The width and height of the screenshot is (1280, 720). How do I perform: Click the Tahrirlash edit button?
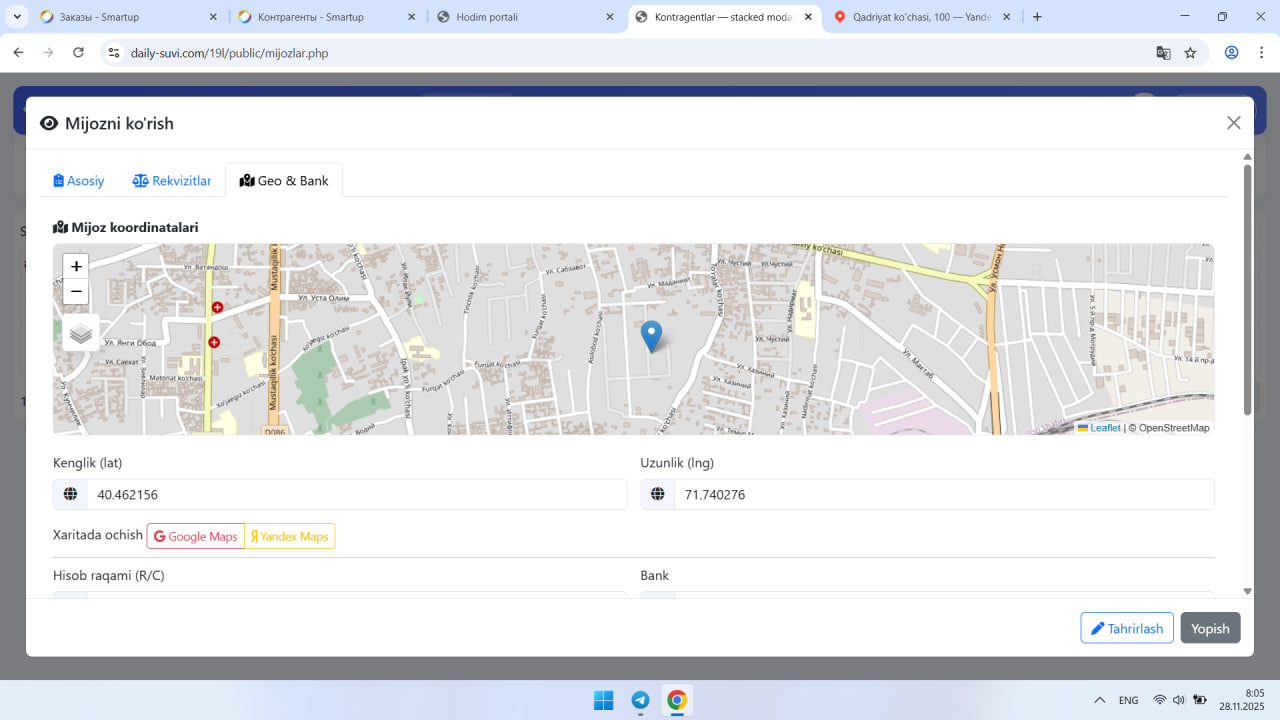click(1126, 628)
